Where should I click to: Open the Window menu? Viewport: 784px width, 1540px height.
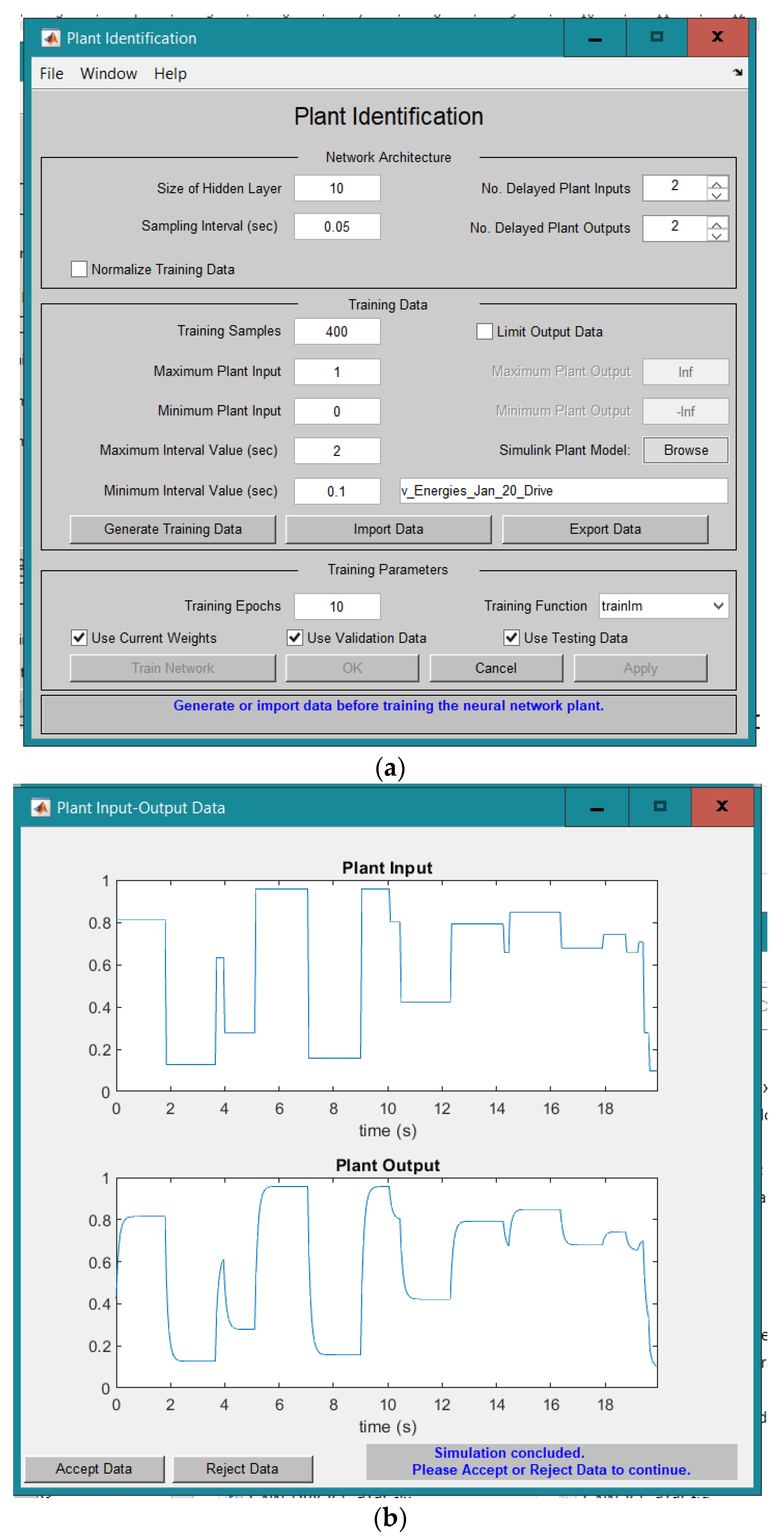tap(108, 74)
